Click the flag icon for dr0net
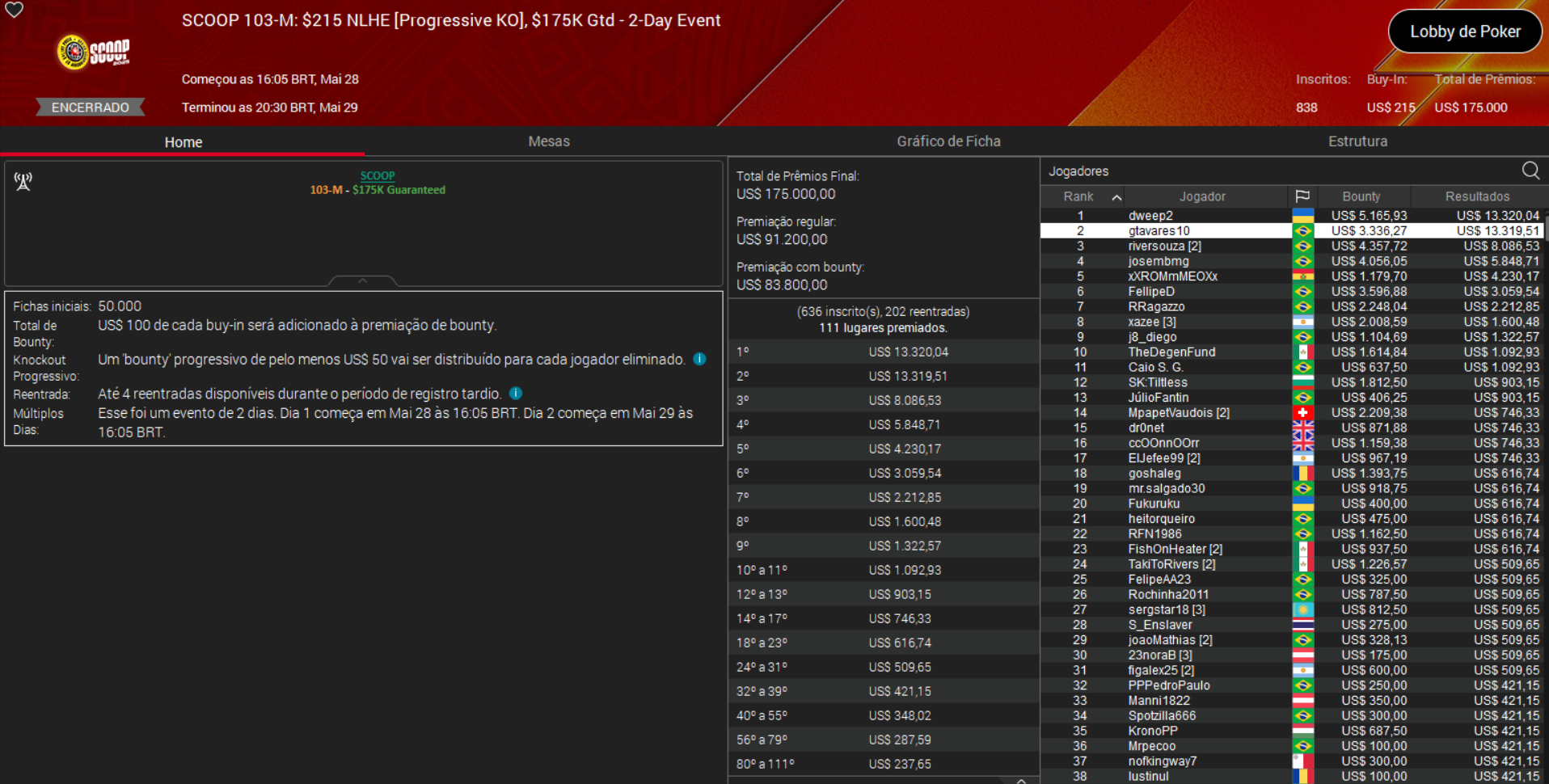 (1302, 428)
